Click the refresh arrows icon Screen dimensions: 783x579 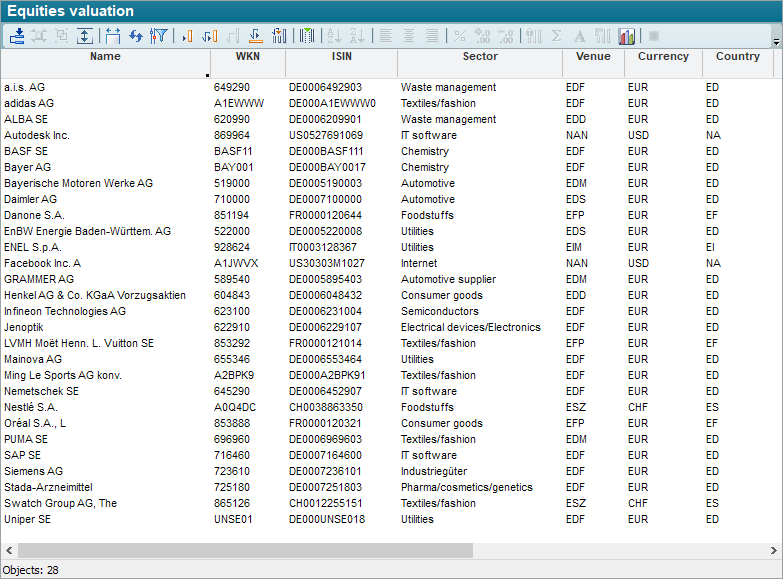[136, 36]
